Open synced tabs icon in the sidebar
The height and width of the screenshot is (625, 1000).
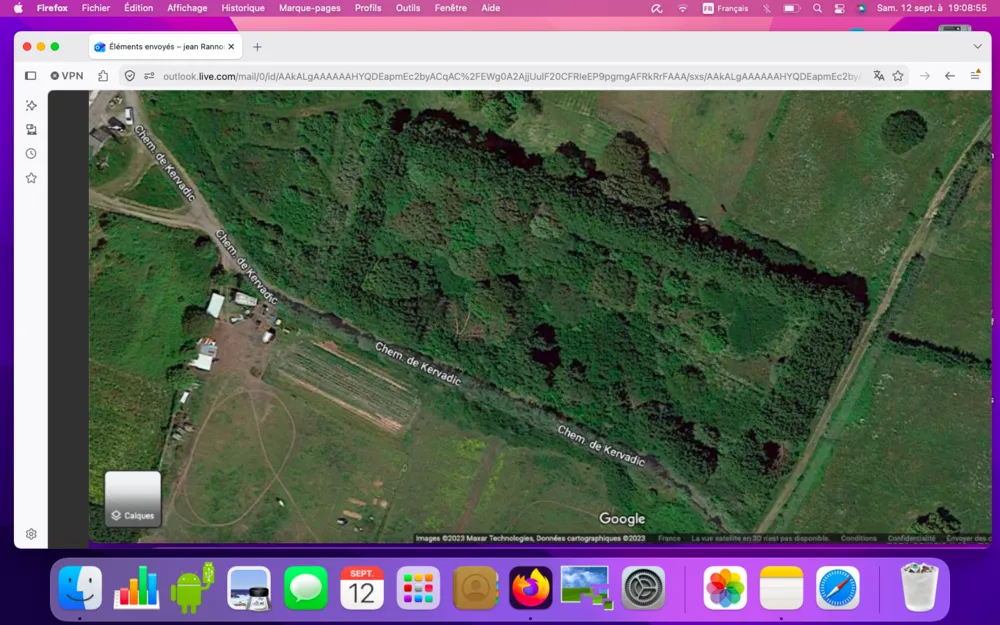(31, 129)
